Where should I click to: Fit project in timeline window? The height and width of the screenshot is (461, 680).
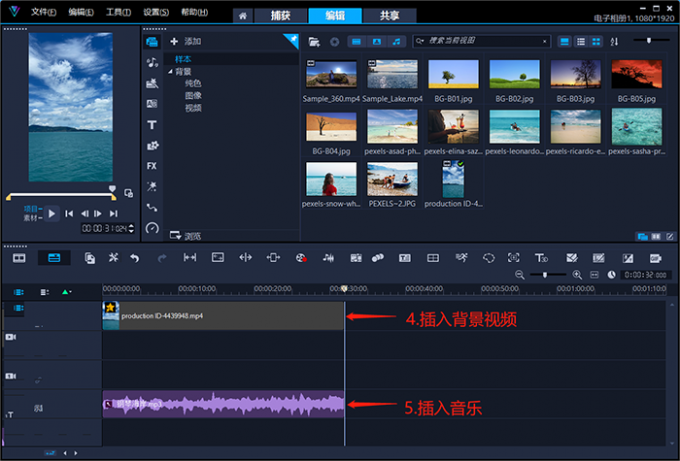coord(595,275)
